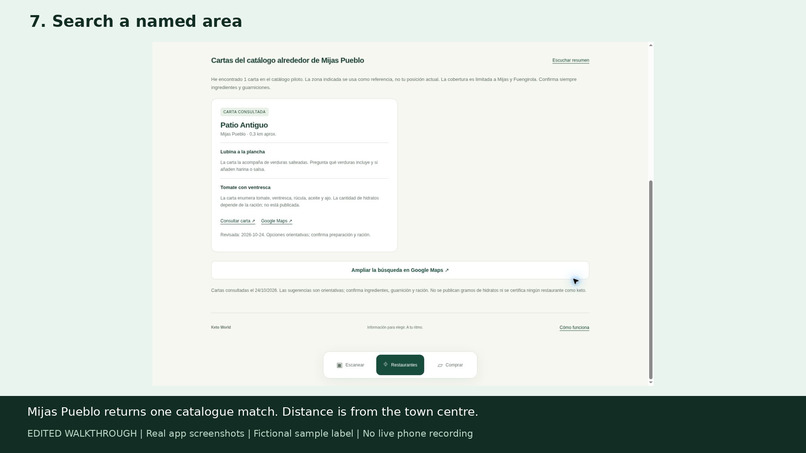The image size is (806, 453).
Task: Open the Escanear tab
Action: 350,365
